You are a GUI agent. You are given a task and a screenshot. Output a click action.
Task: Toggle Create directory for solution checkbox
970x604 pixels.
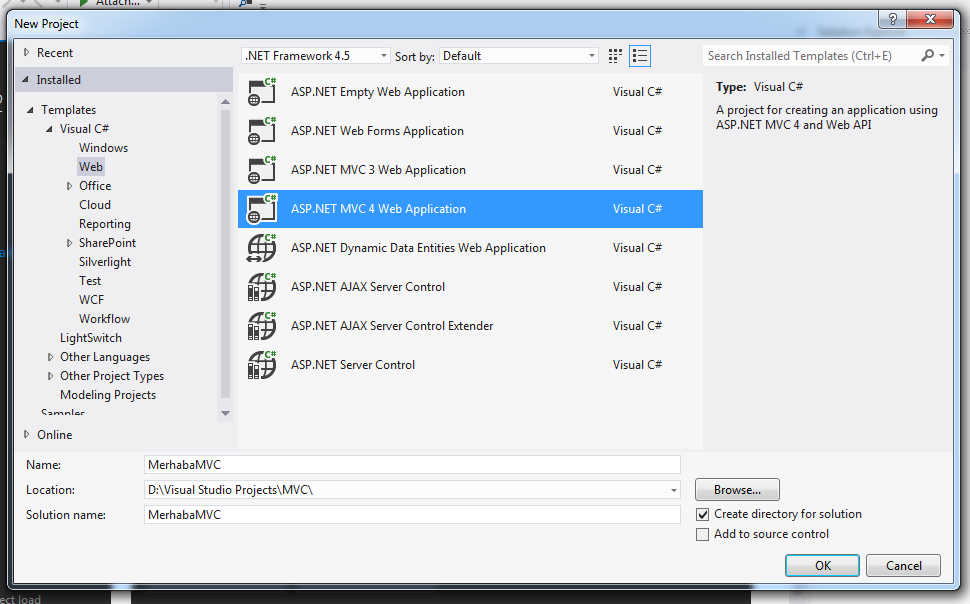click(702, 514)
